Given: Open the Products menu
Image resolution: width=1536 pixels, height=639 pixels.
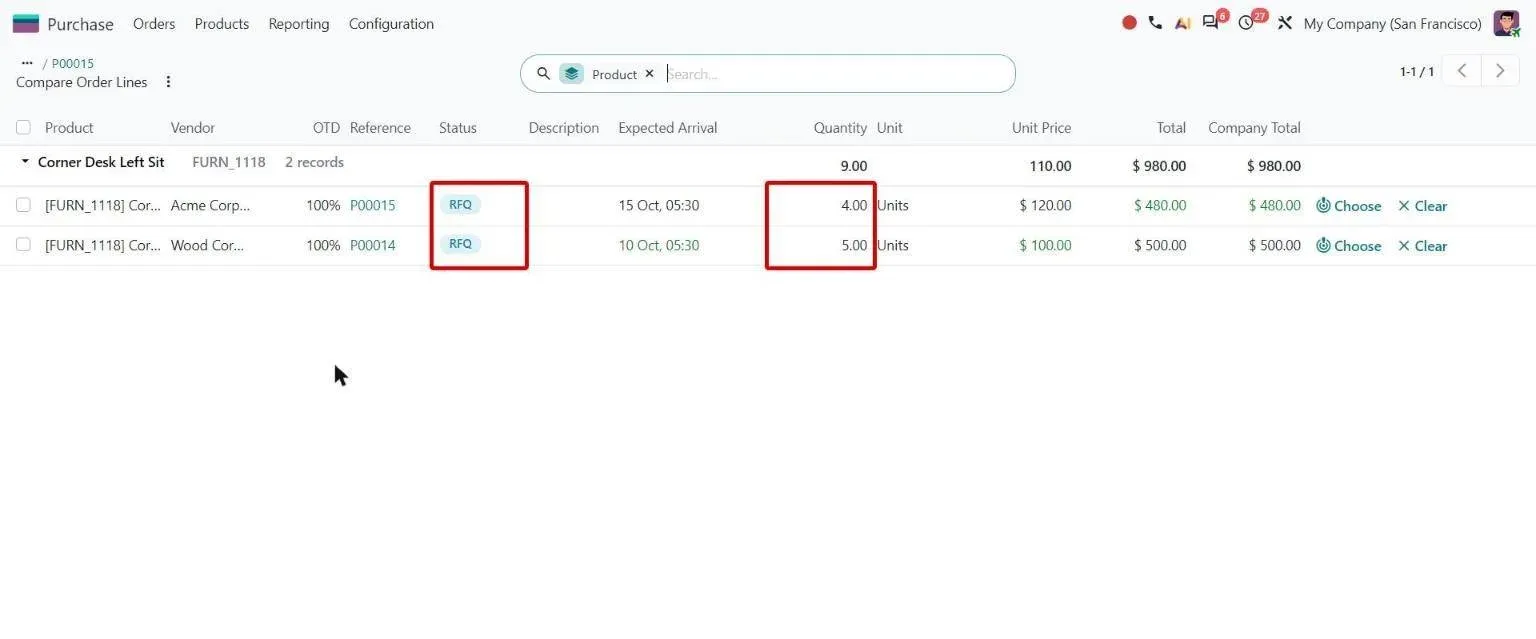Looking at the screenshot, I should pyautogui.click(x=222, y=24).
